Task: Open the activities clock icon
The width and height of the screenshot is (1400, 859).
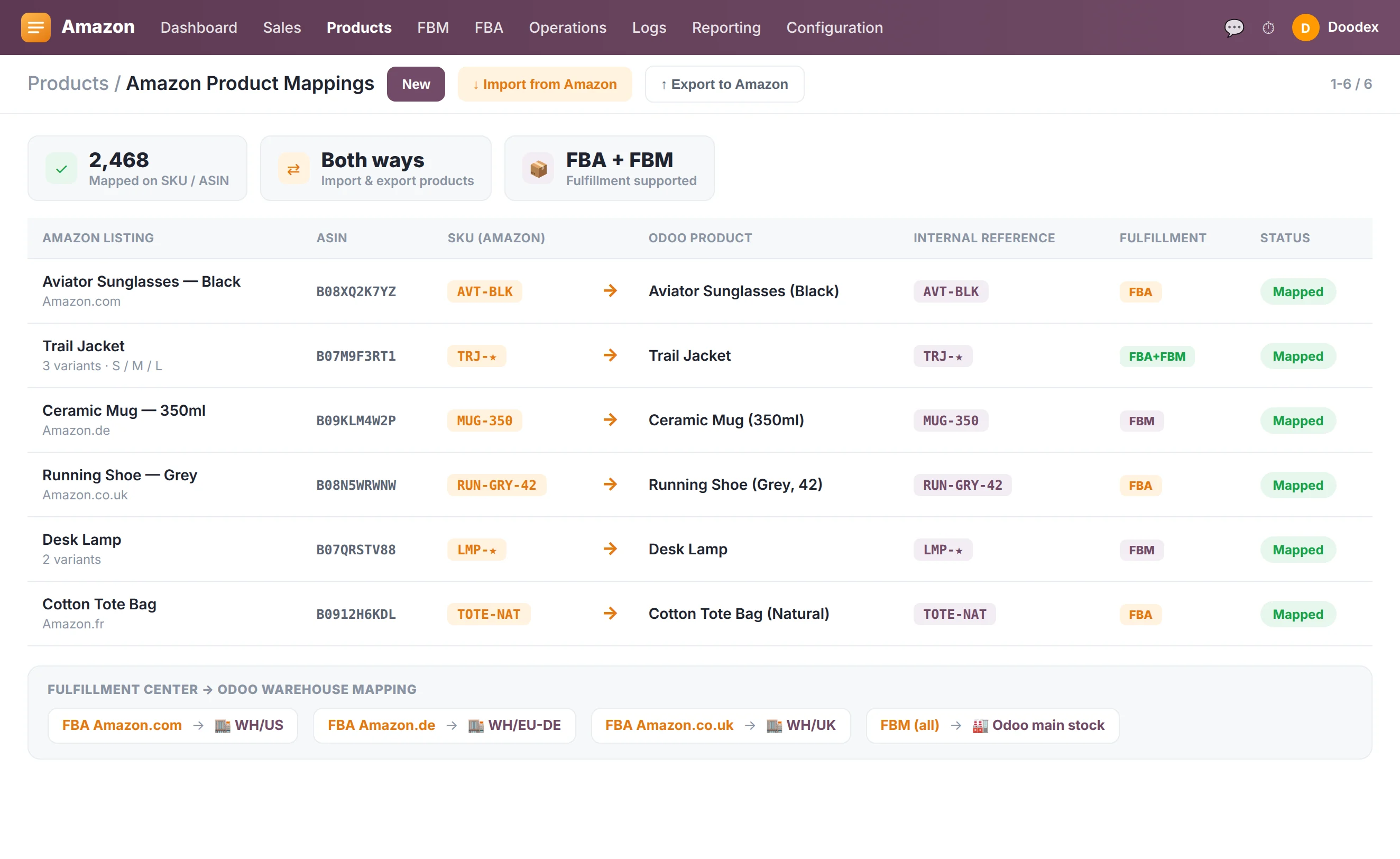Action: click(1268, 28)
